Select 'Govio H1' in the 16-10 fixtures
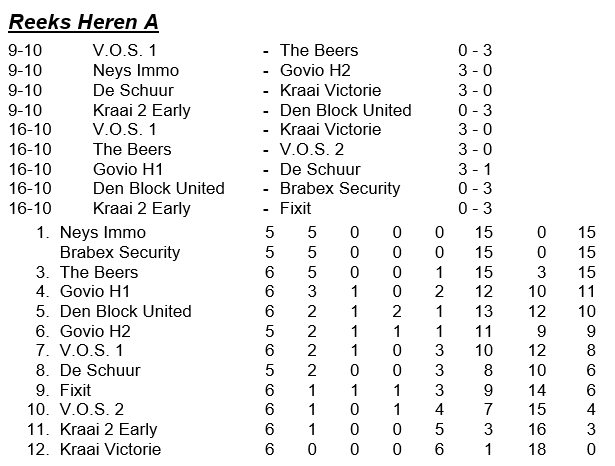 point(128,169)
